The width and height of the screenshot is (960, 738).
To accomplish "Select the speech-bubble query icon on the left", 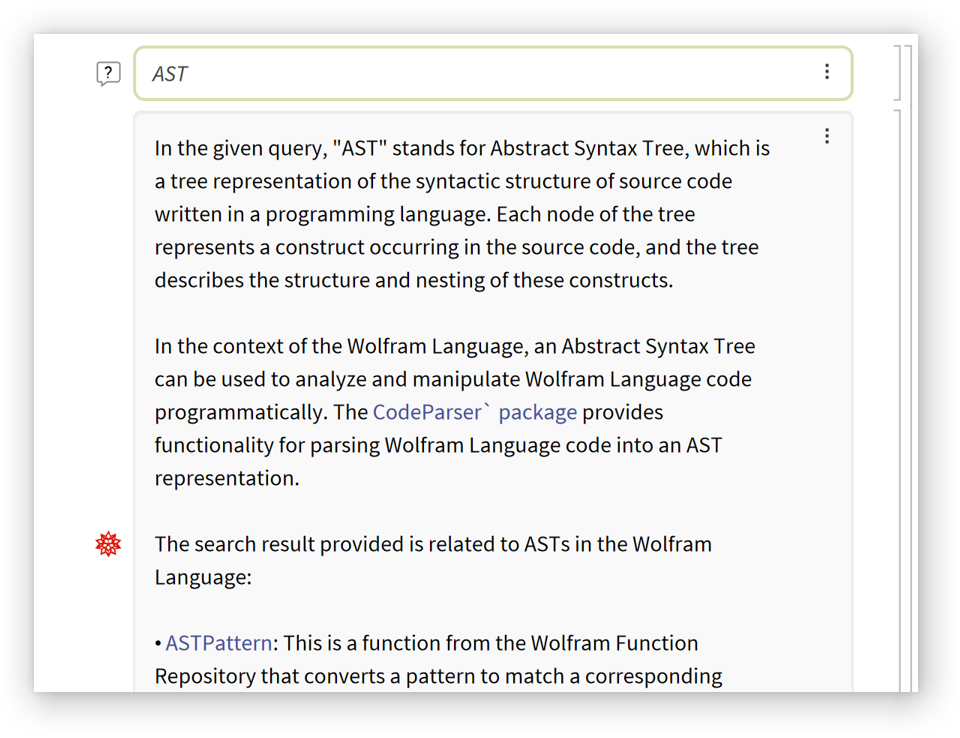I will [107, 72].
